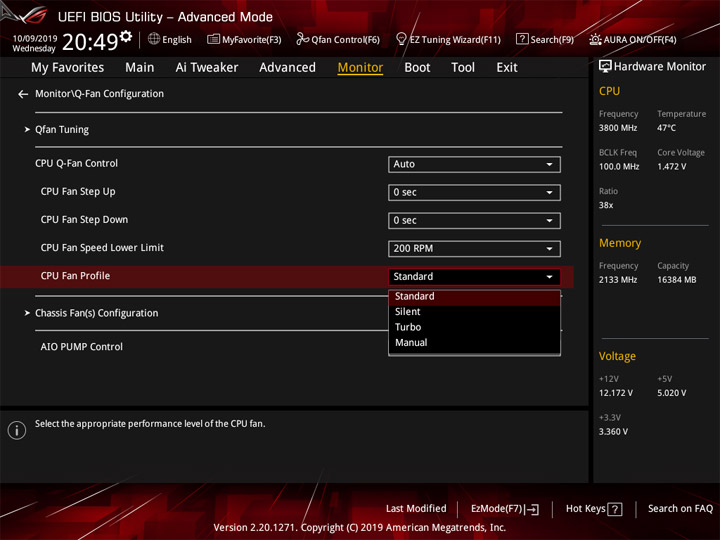Screen dimensions: 720x540
Task: Click the +5V reading 5.020 V
Action: tap(671, 393)
